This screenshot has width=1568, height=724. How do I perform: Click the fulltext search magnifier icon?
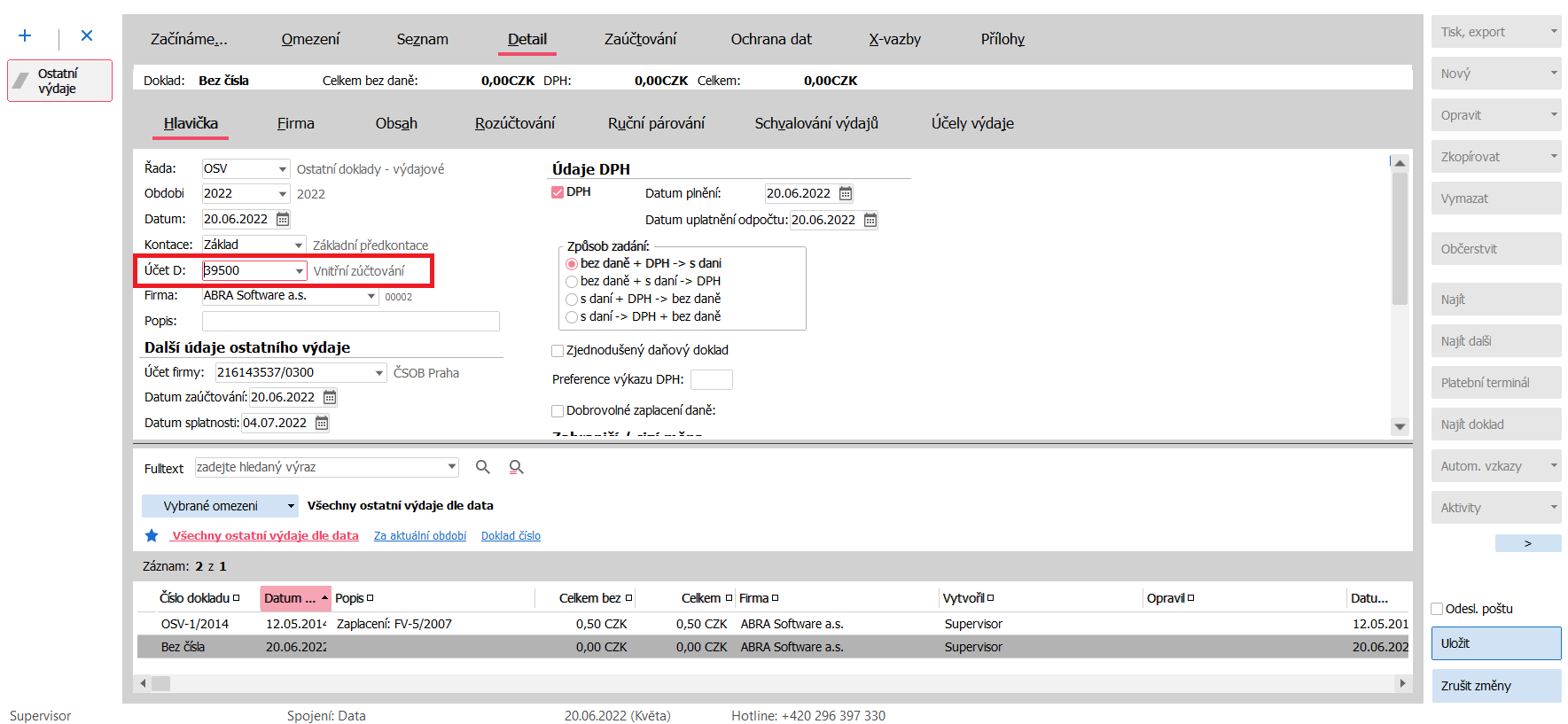pyautogui.click(x=483, y=467)
